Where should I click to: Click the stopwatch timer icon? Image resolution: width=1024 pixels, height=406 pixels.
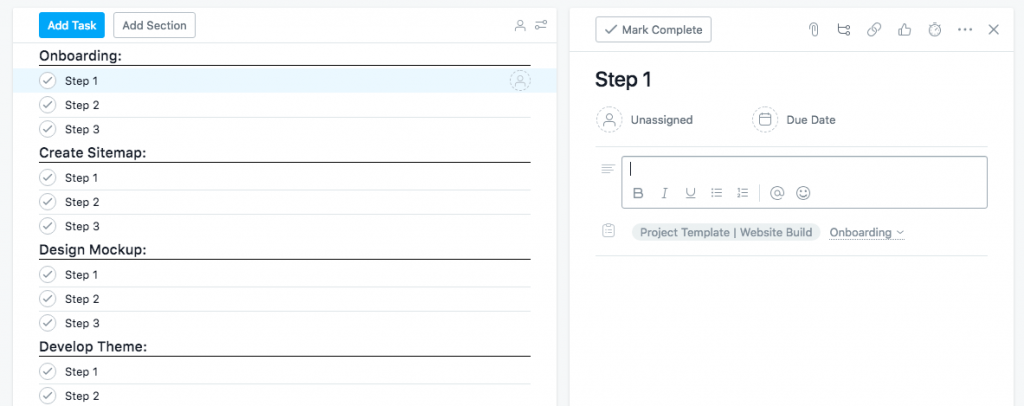point(934,30)
